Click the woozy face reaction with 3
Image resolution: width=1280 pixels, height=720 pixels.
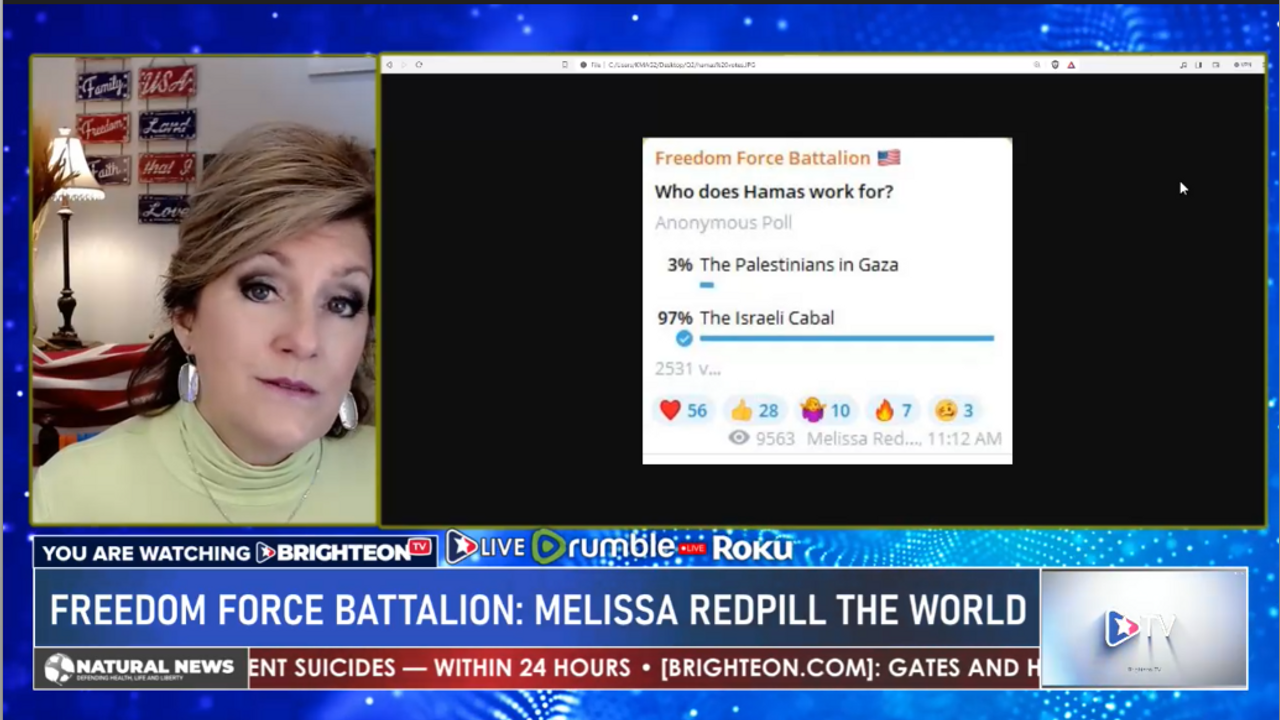pos(954,410)
